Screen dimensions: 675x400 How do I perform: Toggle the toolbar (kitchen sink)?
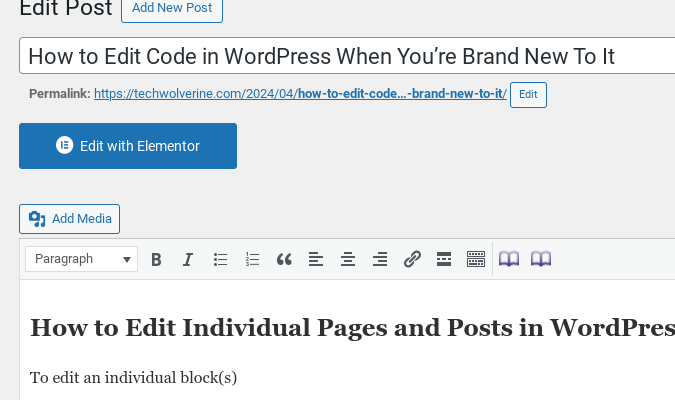(476, 259)
